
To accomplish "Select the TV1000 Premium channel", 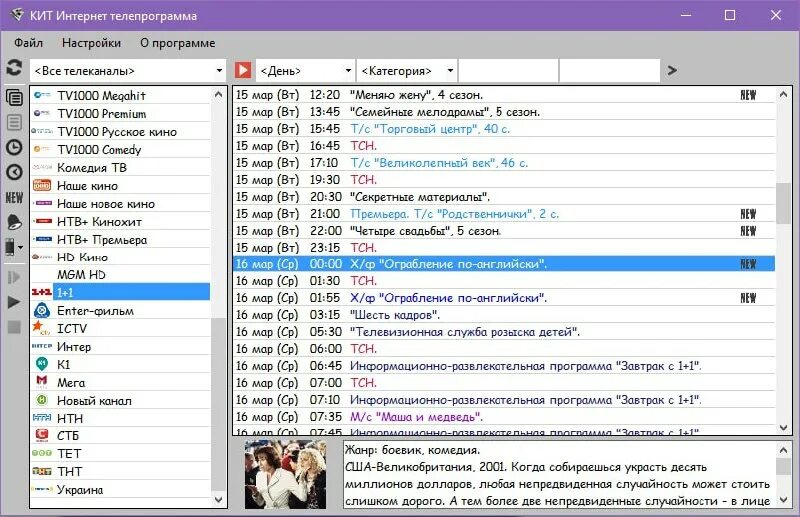I will [120, 113].
